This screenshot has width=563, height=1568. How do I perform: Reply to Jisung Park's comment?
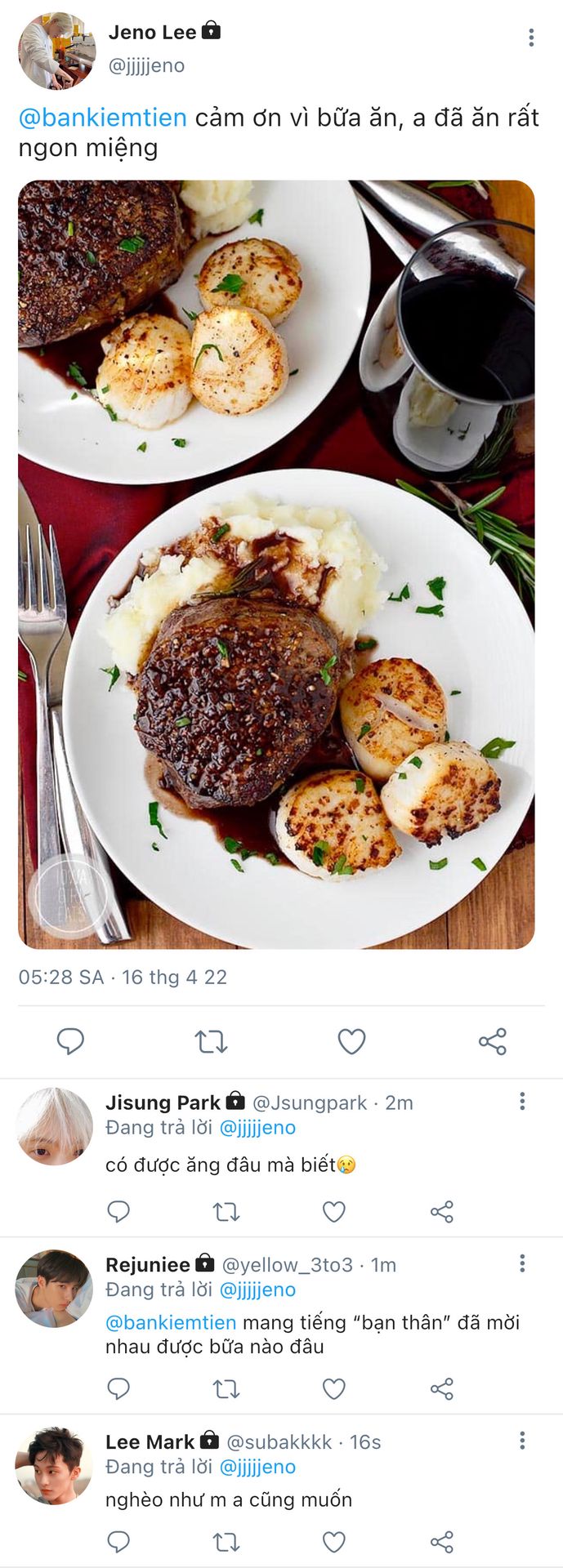click(118, 1211)
